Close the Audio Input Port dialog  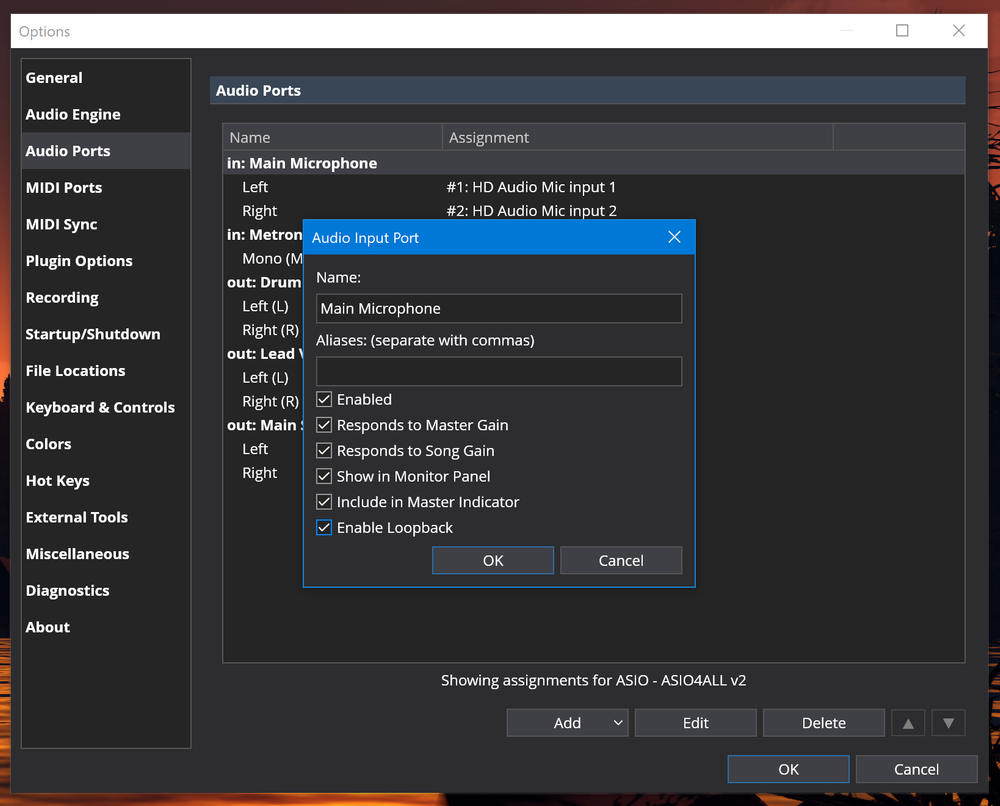[x=674, y=237]
